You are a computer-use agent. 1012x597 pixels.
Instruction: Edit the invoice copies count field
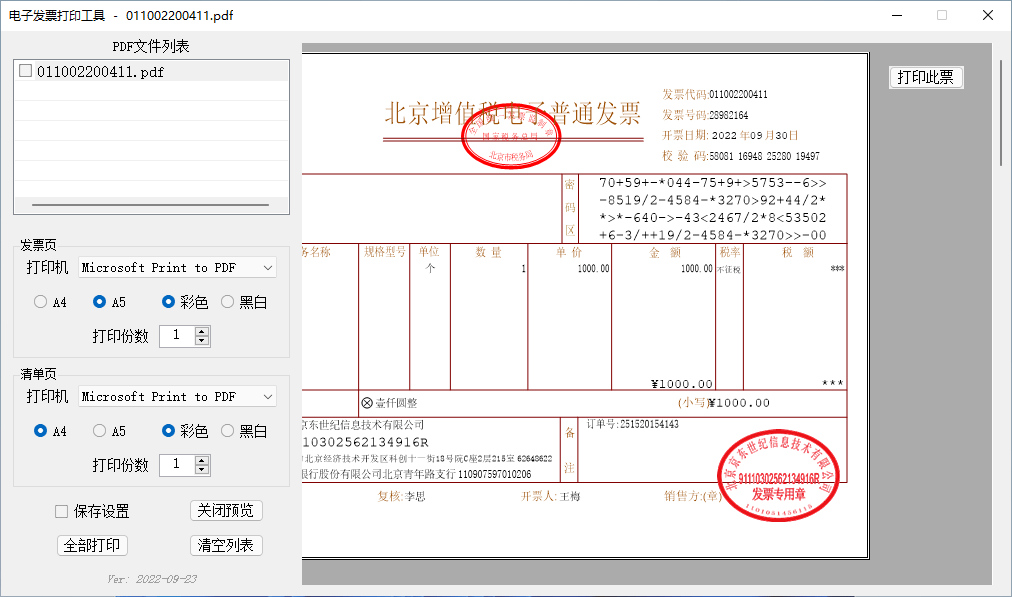pos(178,335)
